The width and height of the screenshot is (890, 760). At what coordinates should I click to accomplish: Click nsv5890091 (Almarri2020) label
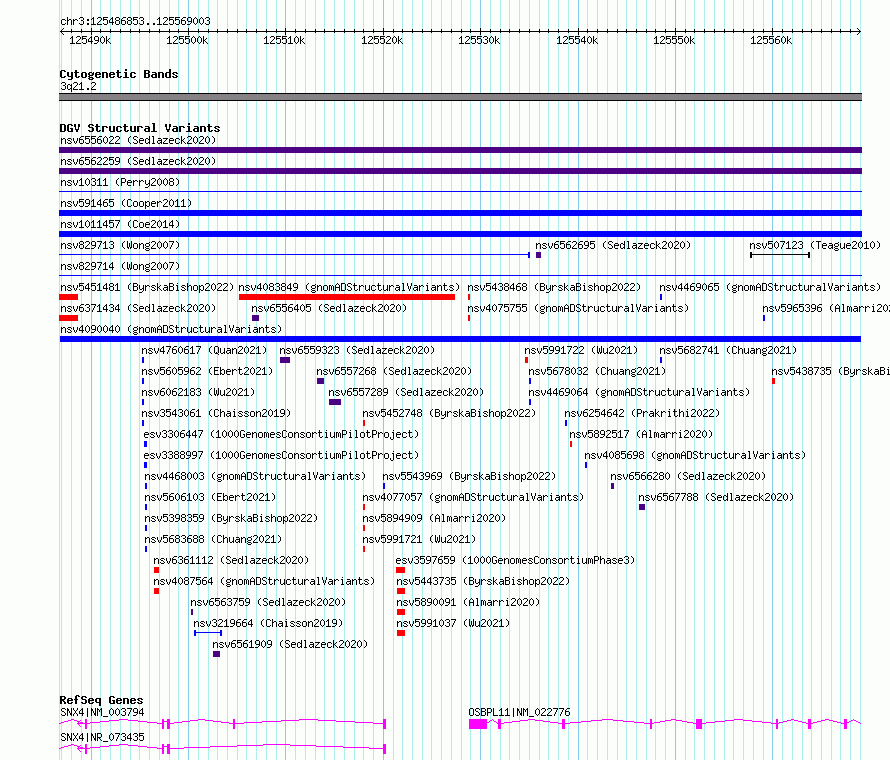coord(468,602)
